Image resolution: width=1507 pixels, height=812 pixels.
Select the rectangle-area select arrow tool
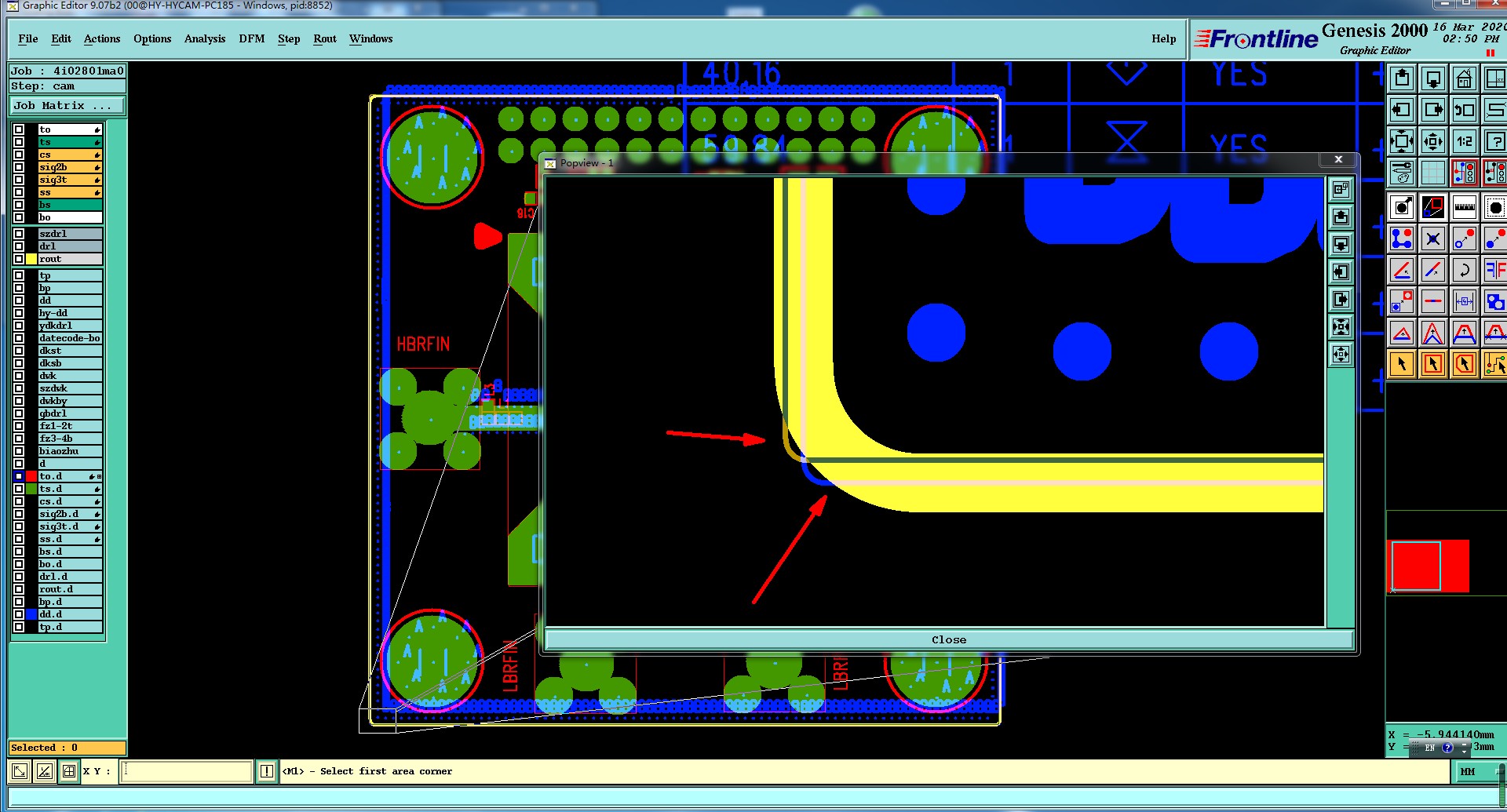(1433, 364)
